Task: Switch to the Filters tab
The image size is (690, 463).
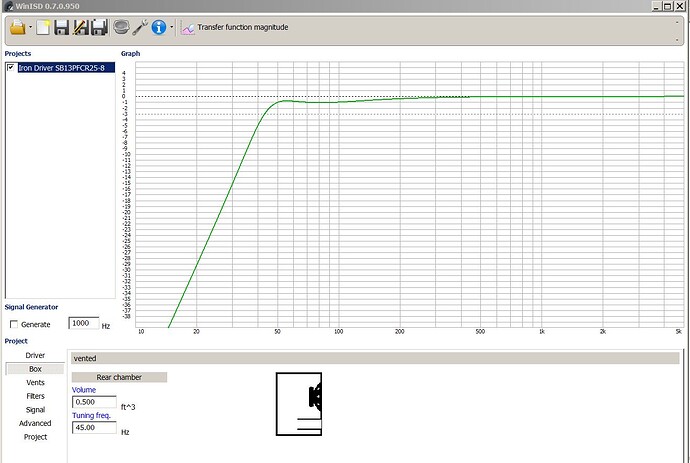Action: coord(35,396)
